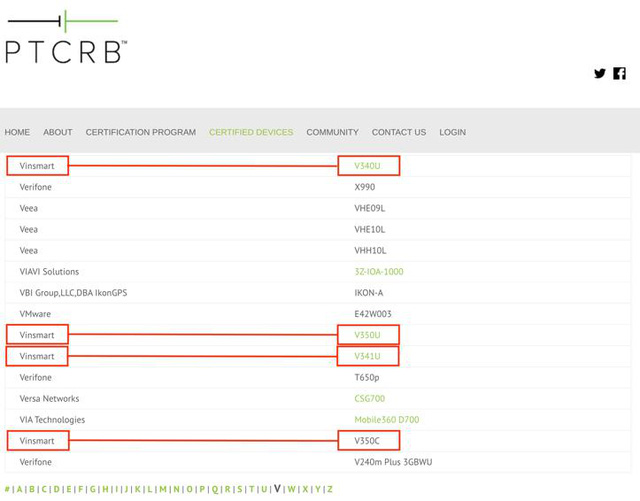640x501 pixels.
Task: Jump to letter O in alphabet index
Action: [x=189, y=489]
